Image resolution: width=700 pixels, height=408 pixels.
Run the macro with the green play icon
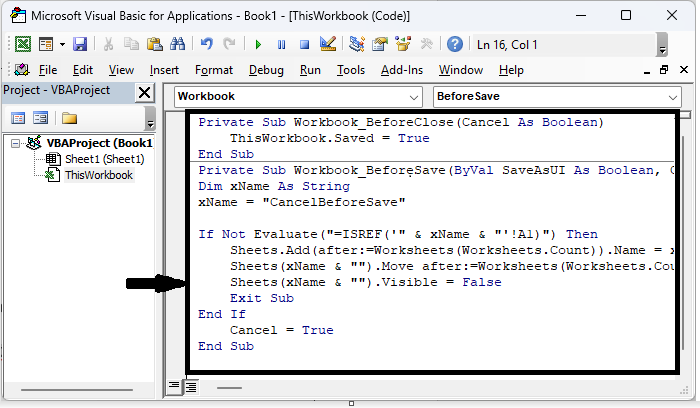258,45
